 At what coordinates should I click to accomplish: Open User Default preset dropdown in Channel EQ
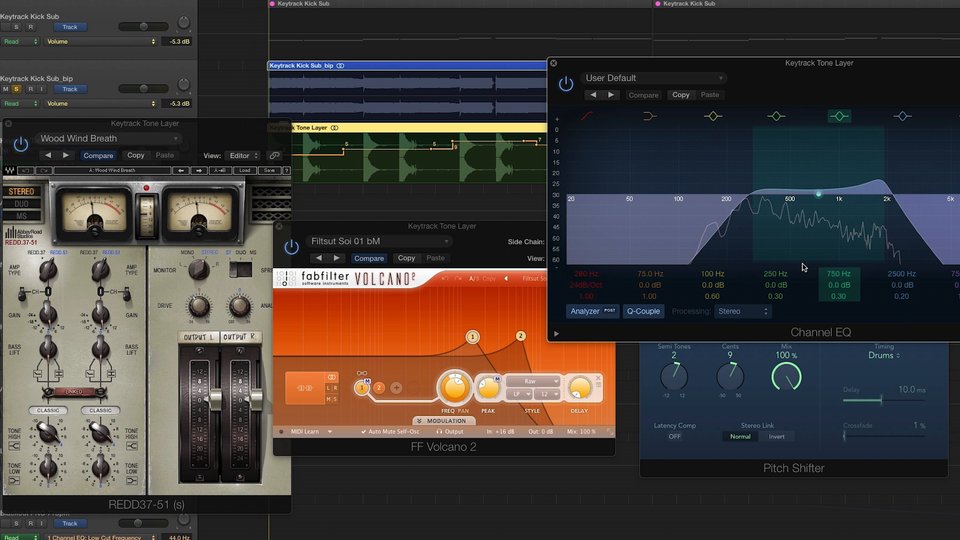coord(653,78)
